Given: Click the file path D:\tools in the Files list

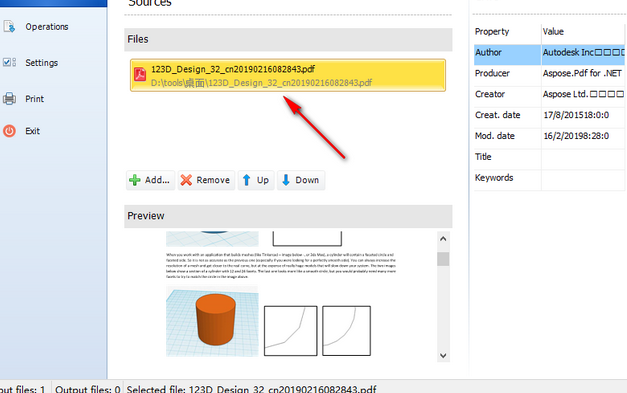Looking at the screenshot, I should coord(262,83).
